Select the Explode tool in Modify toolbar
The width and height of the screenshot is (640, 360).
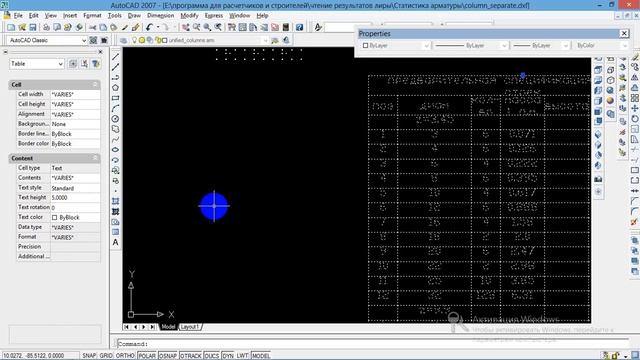pos(634,222)
